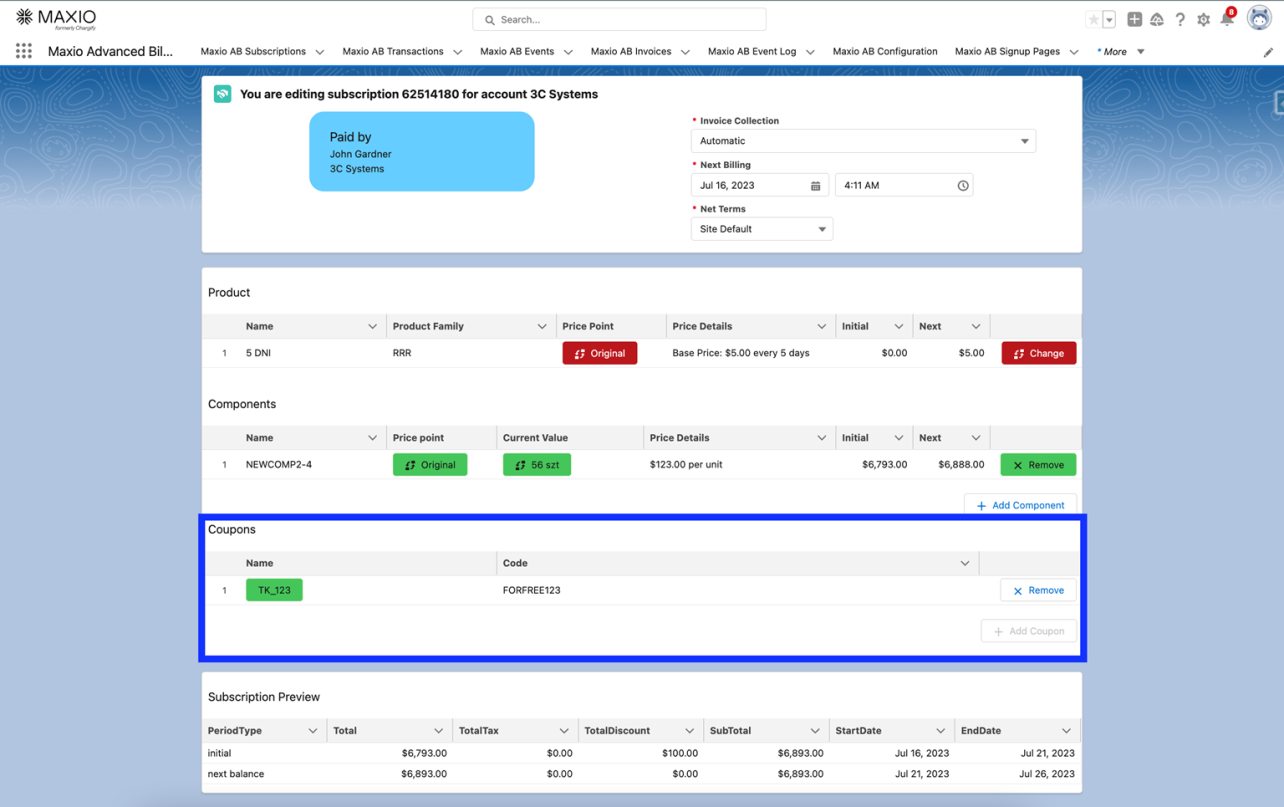Open the Maxio AB Configuration tab
The image size is (1284, 807).
(x=884, y=52)
